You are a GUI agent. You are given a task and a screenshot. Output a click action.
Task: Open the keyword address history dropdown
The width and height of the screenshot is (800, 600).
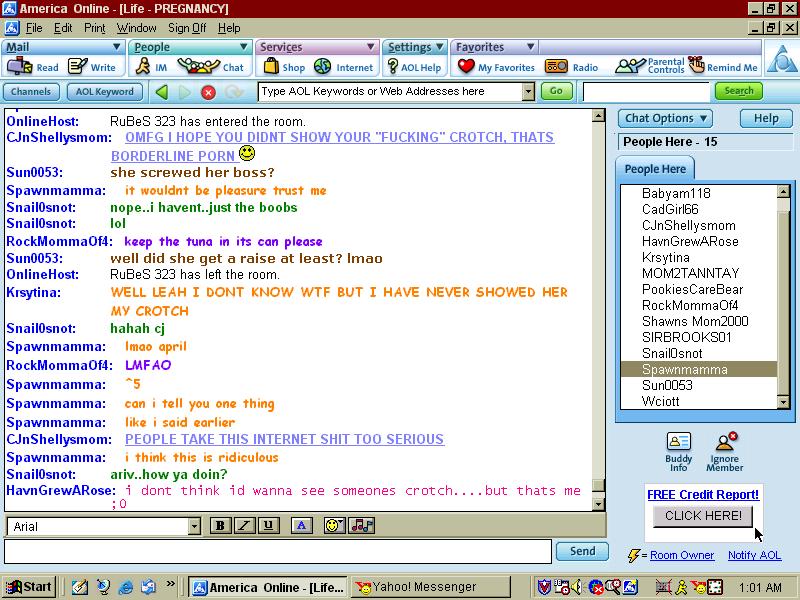pos(528,92)
